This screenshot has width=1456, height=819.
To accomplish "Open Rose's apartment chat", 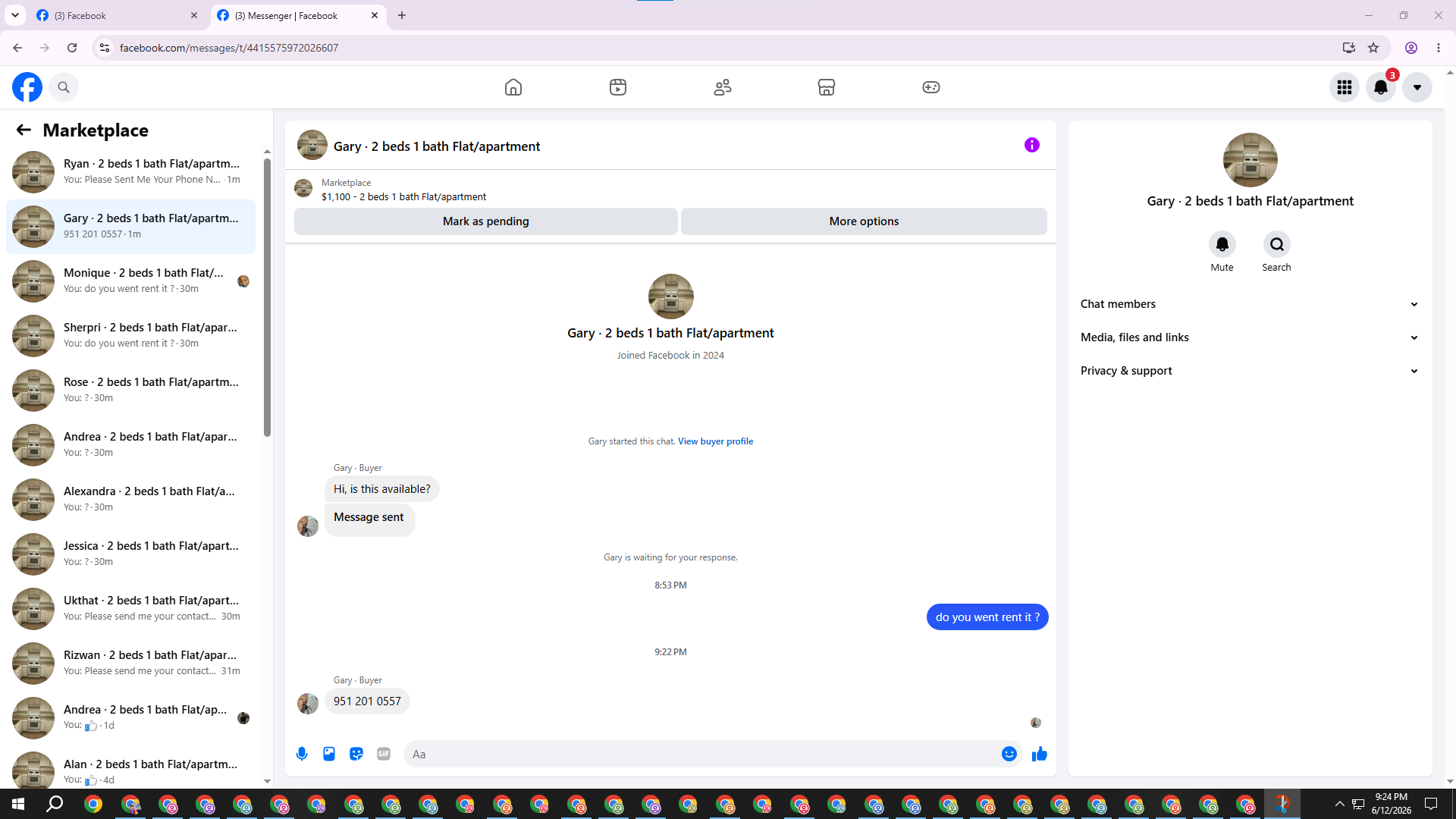I will pos(130,391).
